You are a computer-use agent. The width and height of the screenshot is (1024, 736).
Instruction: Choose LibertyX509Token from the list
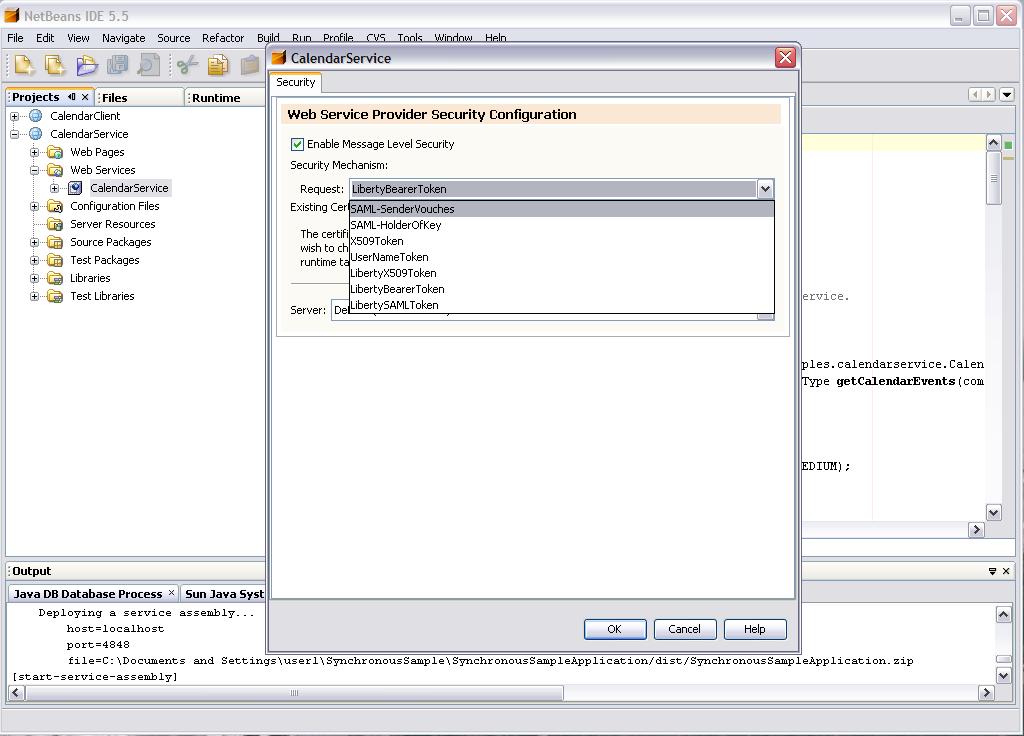click(562, 273)
